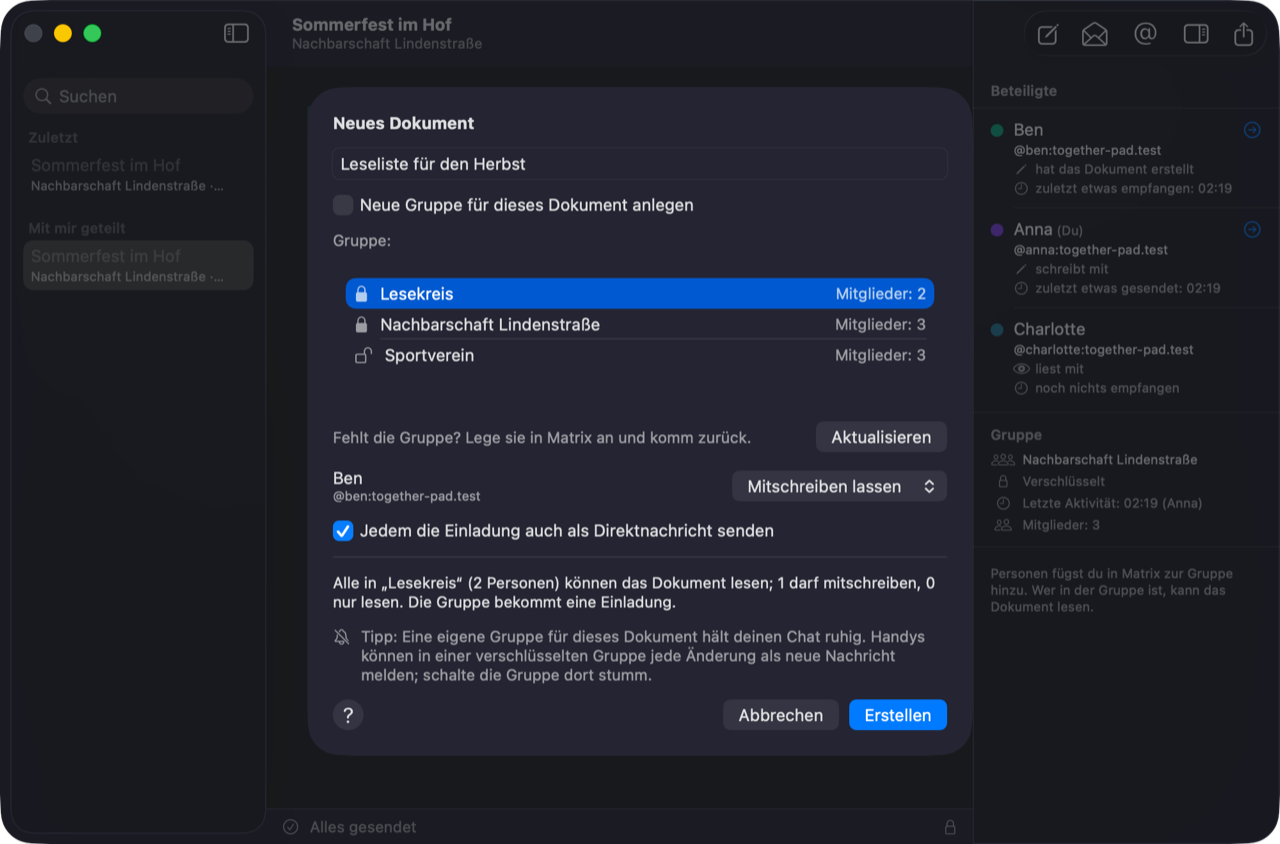Click the share icon in the toolbar
The width and height of the screenshot is (1280, 844).
[1244, 34]
